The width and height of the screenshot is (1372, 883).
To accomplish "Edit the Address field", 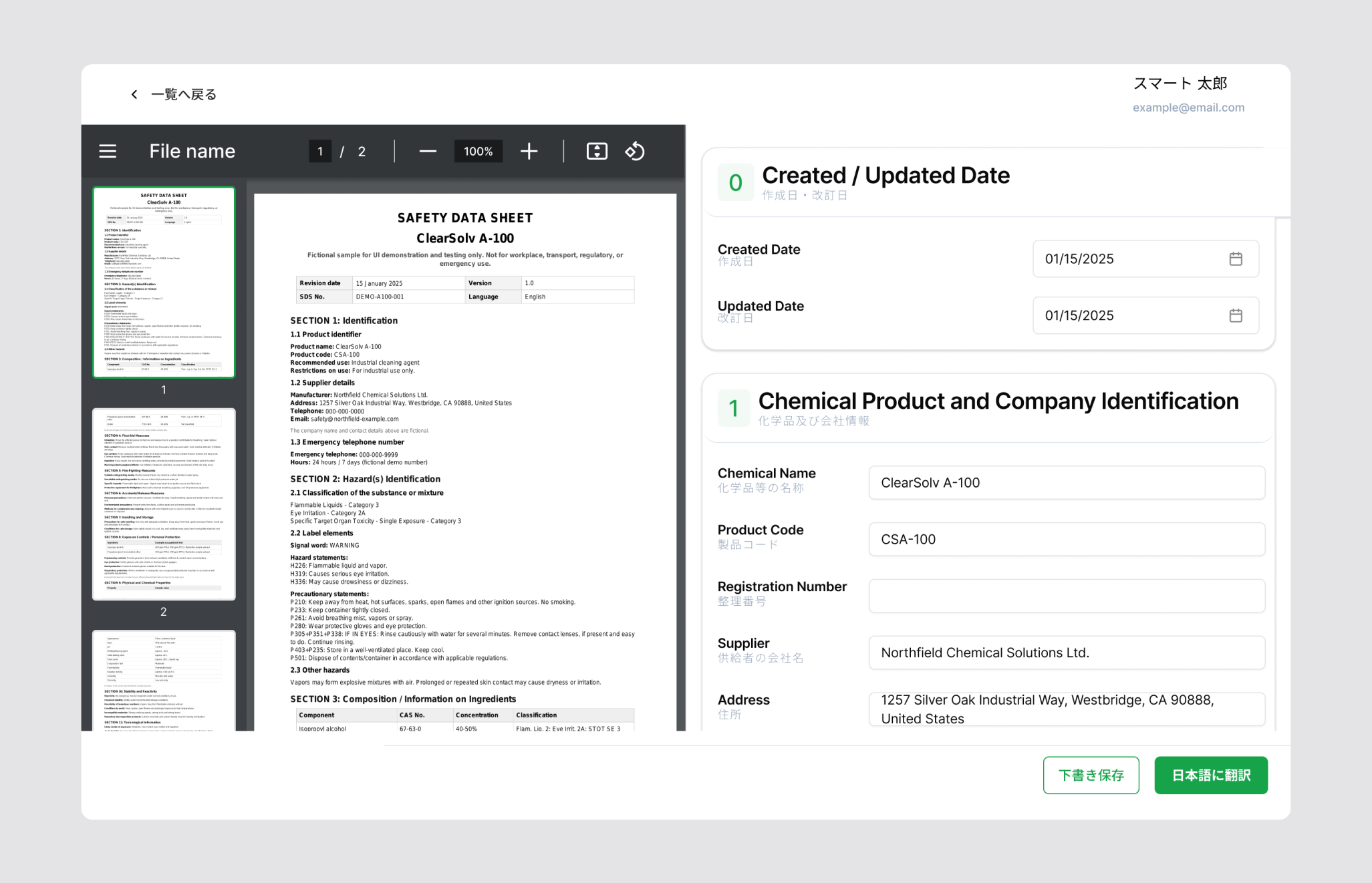I will pyautogui.click(x=1067, y=709).
